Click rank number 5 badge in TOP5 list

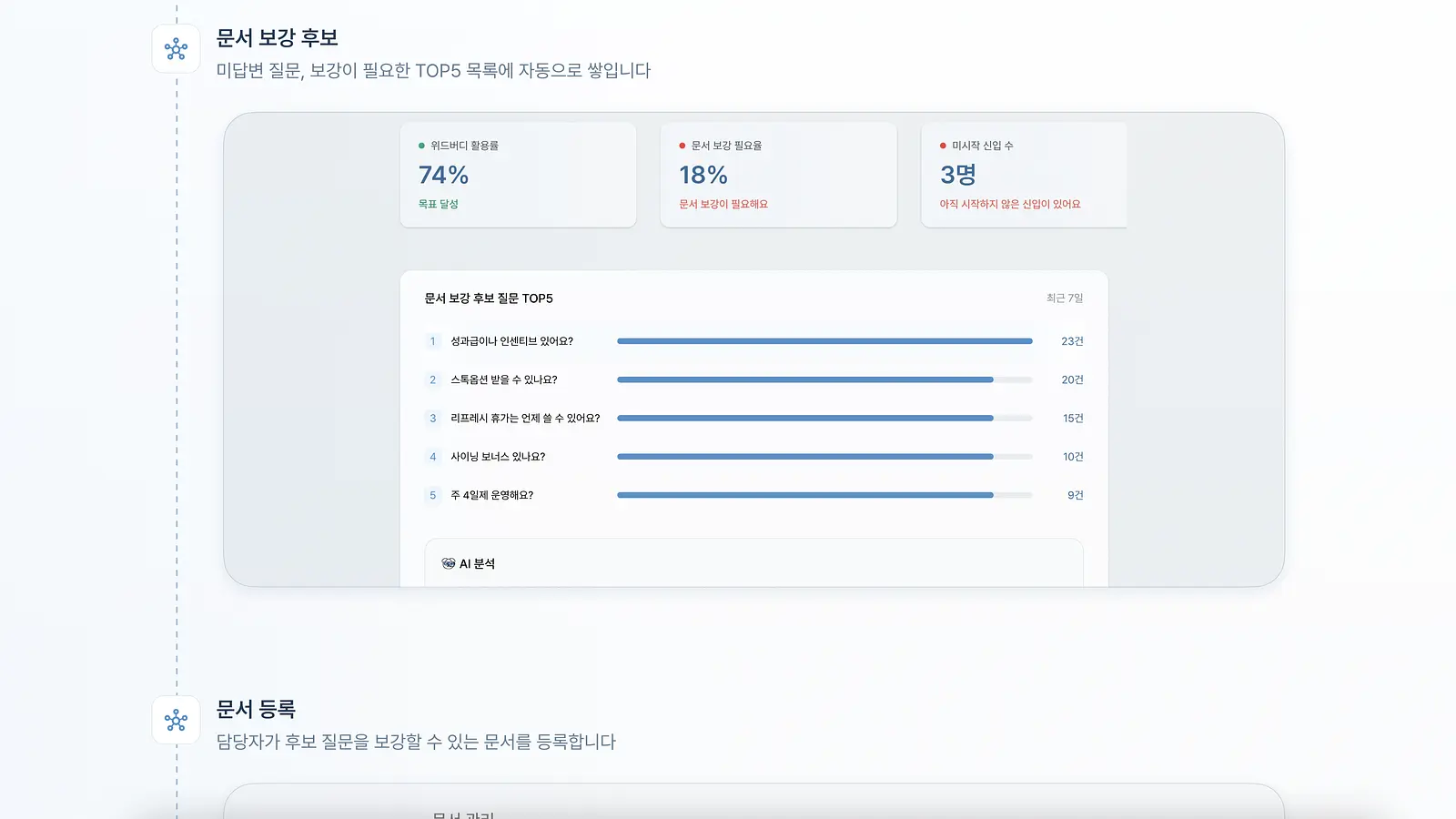pyautogui.click(x=432, y=495)
